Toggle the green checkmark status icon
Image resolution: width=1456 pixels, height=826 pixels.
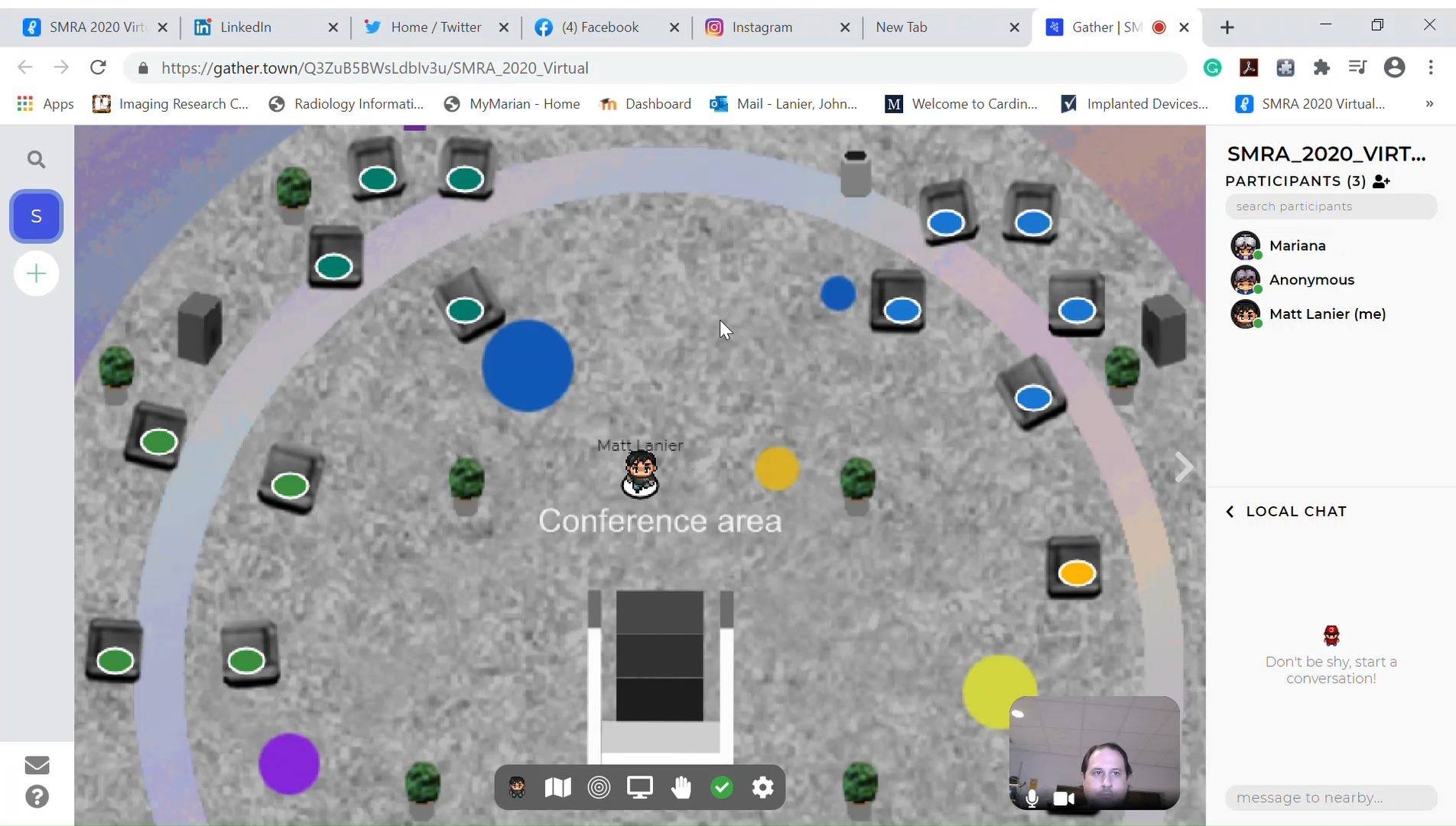click(722, 787)
